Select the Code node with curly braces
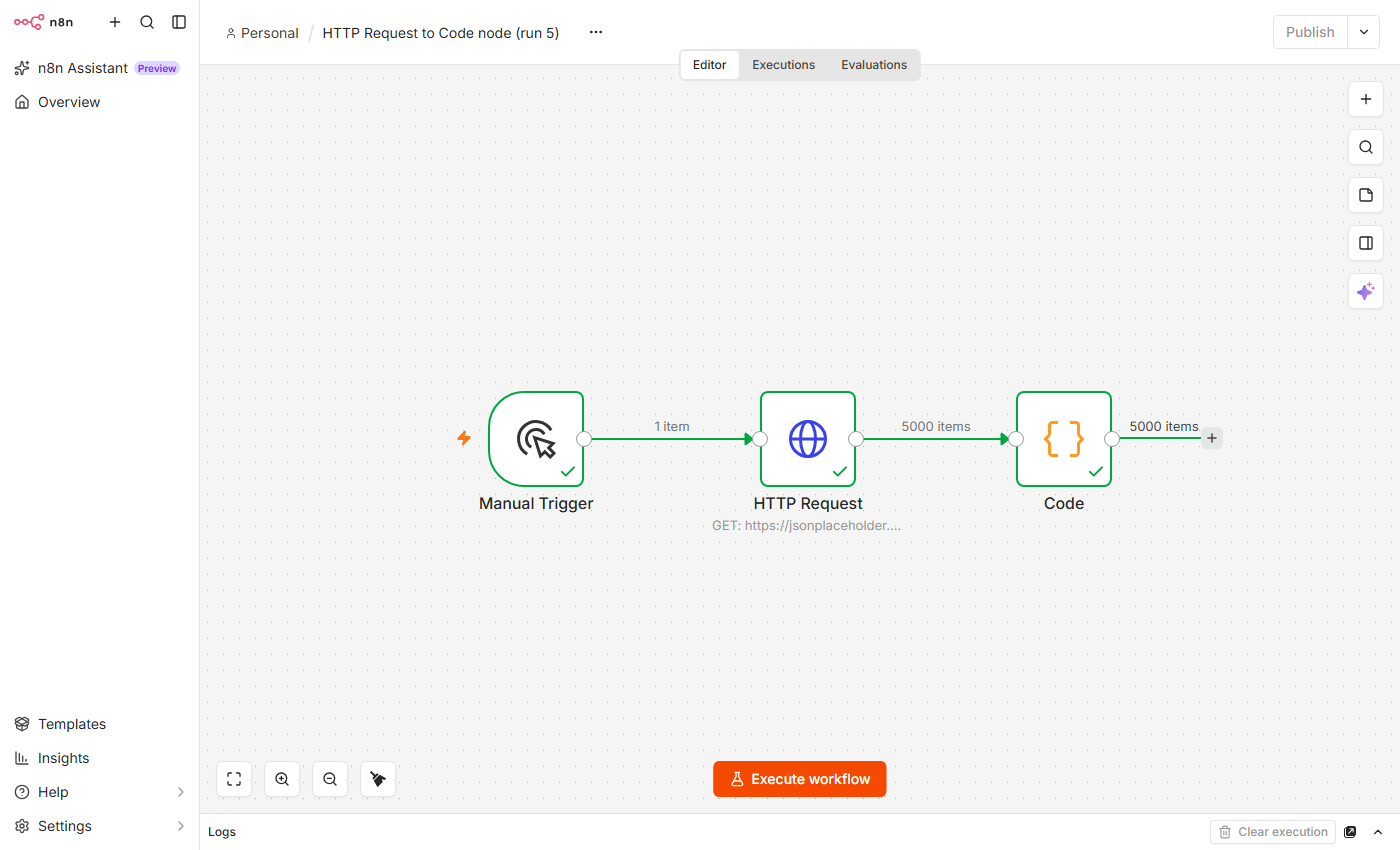The image size is (1400, 850). (x=1064, y=439)
